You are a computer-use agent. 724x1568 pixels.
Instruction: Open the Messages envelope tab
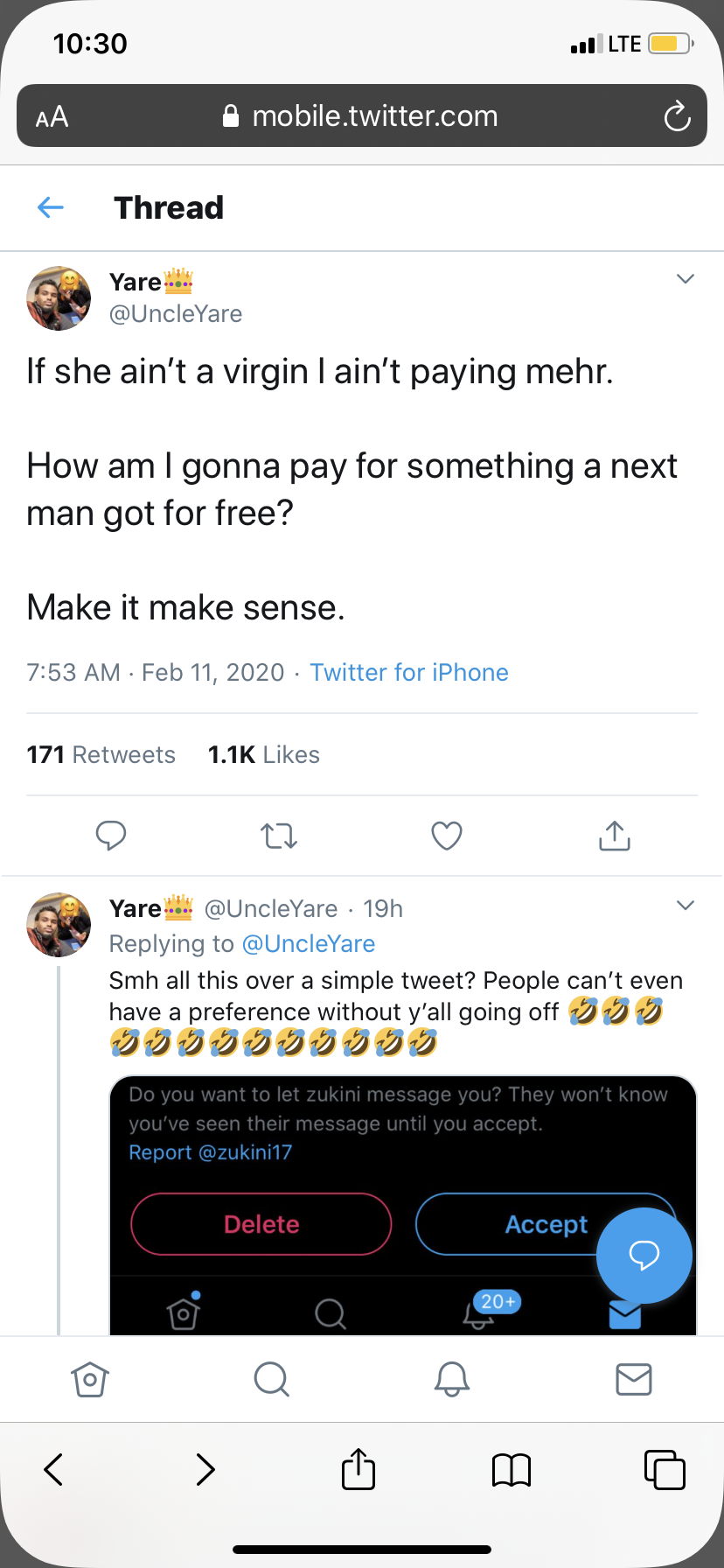tap(634, 1379)
